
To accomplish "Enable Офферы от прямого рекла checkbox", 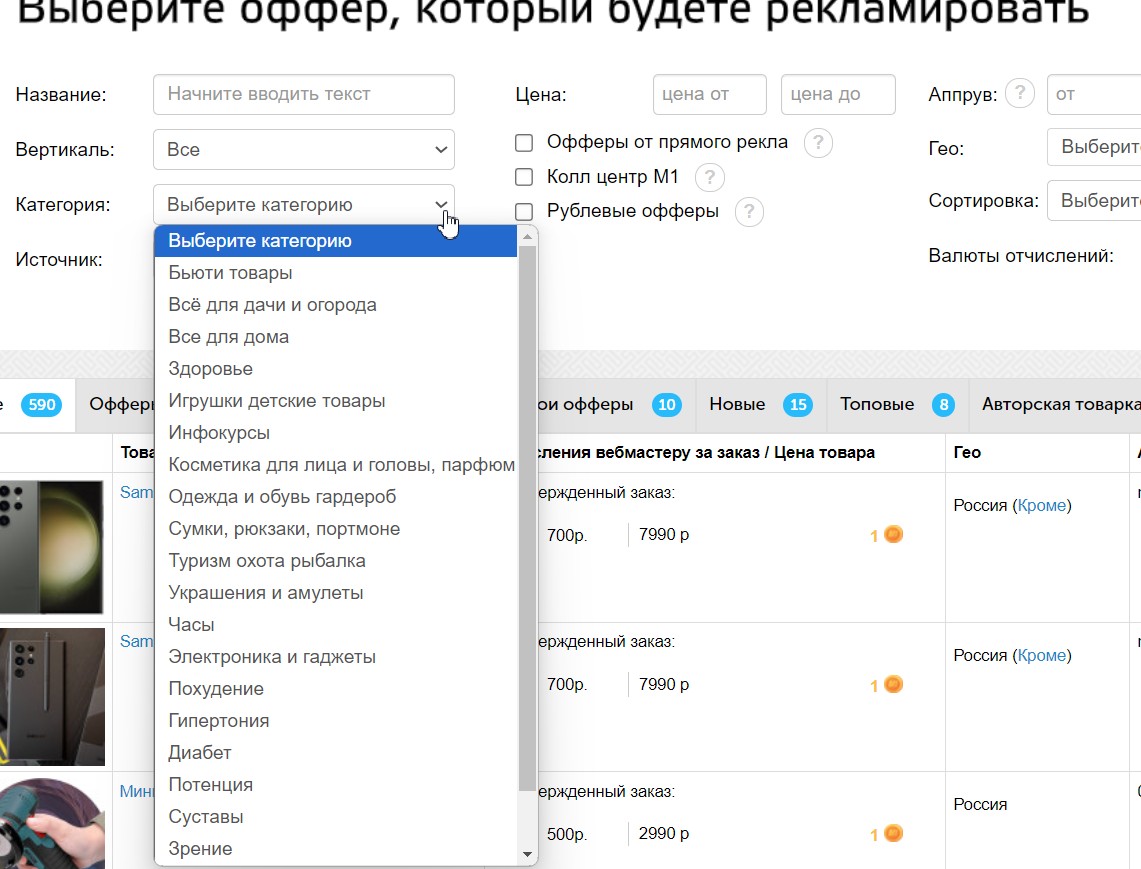I will (524, 143).
